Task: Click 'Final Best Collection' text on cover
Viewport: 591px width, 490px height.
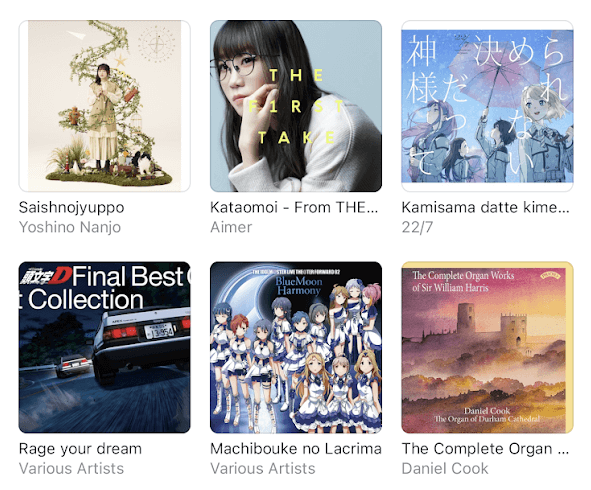Action: (x=106, y=288)
